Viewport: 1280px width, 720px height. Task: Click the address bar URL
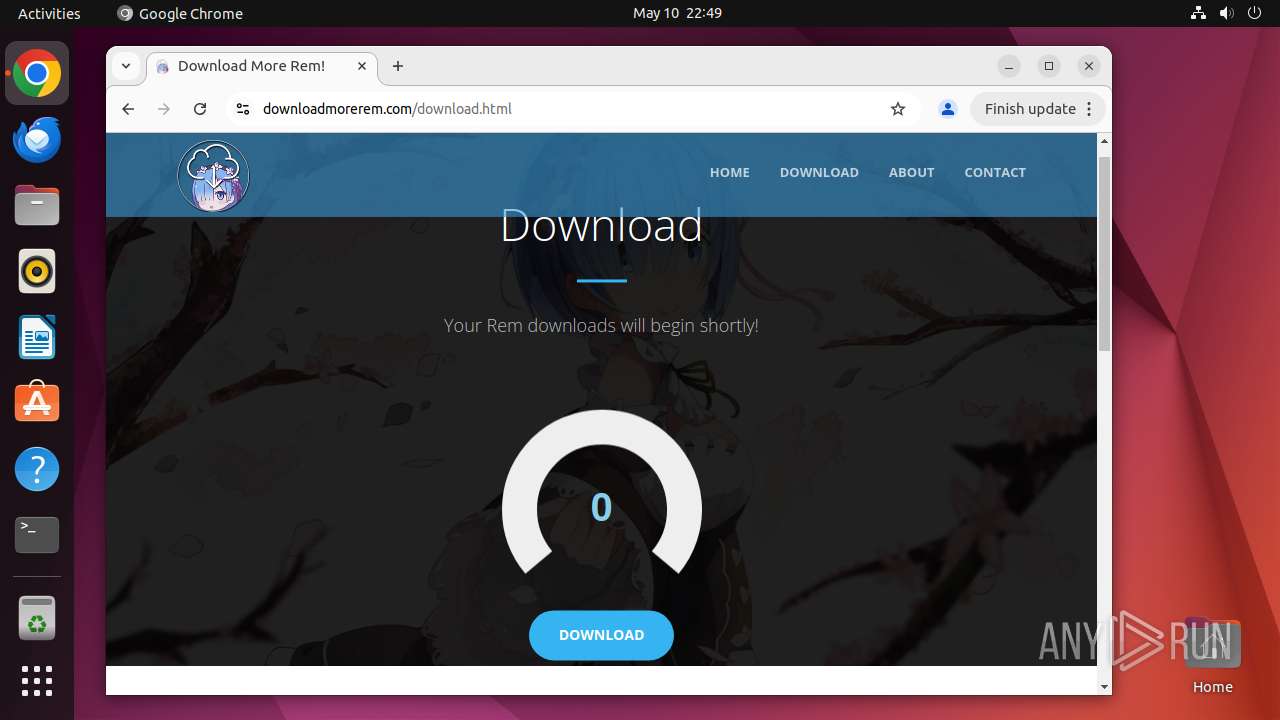click(x=387, y=109)
